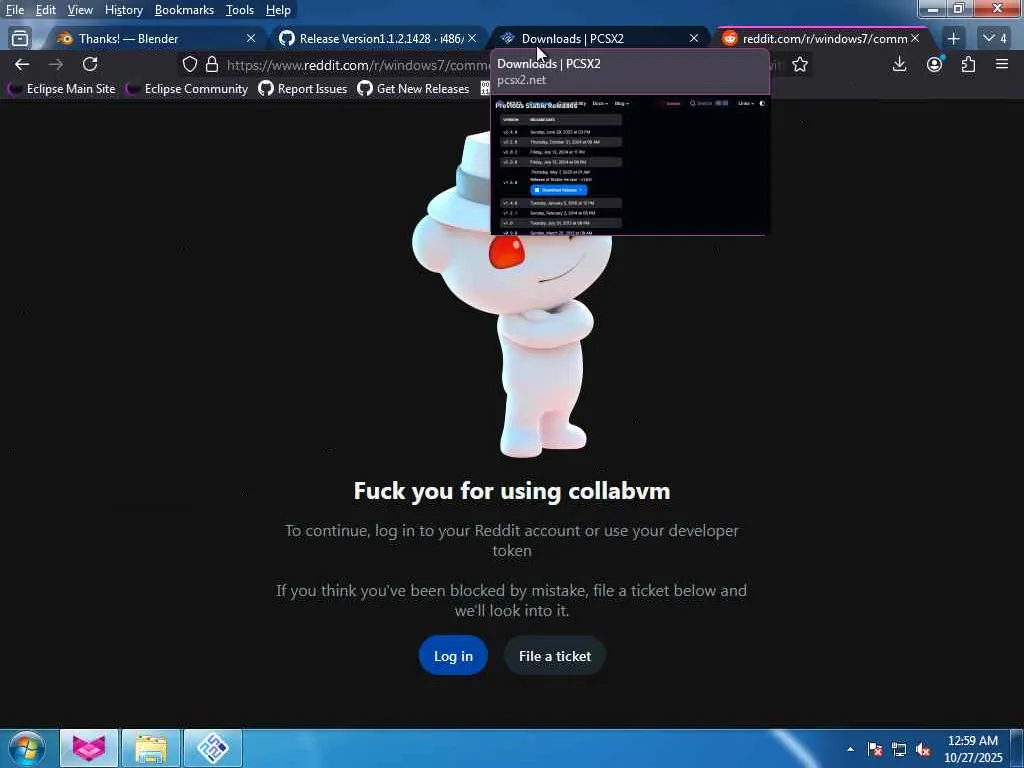Show site security padlock info
This screenshot has height=768, width=1024.
pyautogui.click(x=212, y=64)
